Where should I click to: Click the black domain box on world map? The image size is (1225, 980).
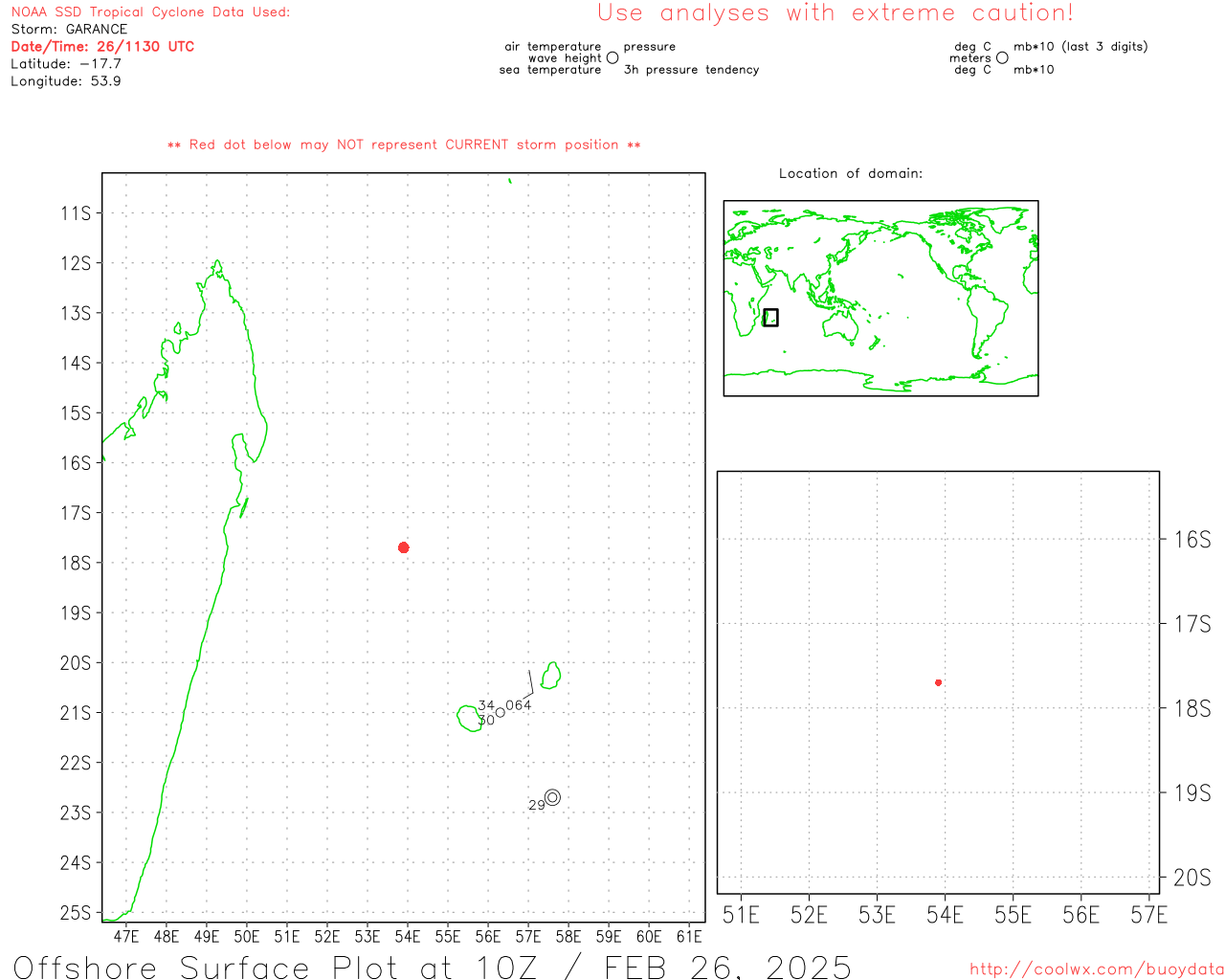click(770, 318)
